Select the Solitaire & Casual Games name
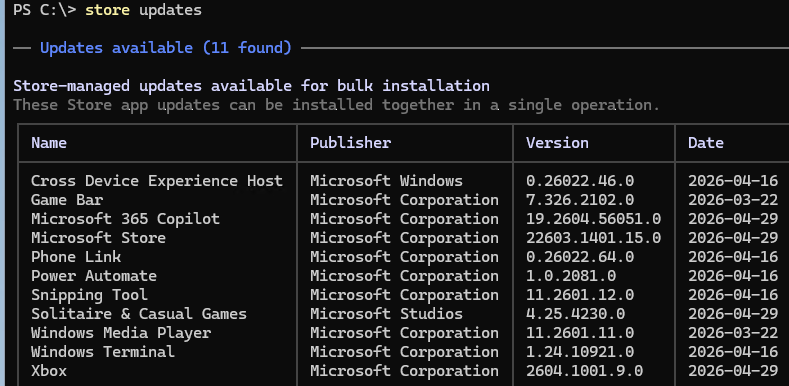This screenshot has width=789, height=386. [x=139, y=314]
